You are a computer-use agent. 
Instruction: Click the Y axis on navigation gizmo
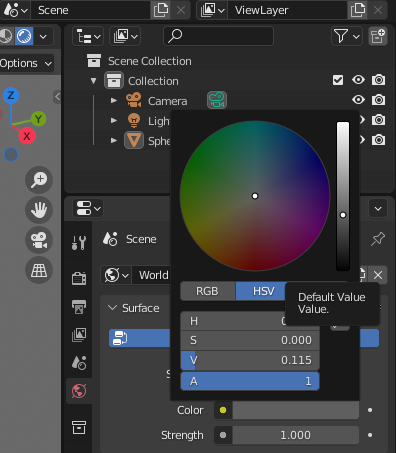[x=39, y=119]
